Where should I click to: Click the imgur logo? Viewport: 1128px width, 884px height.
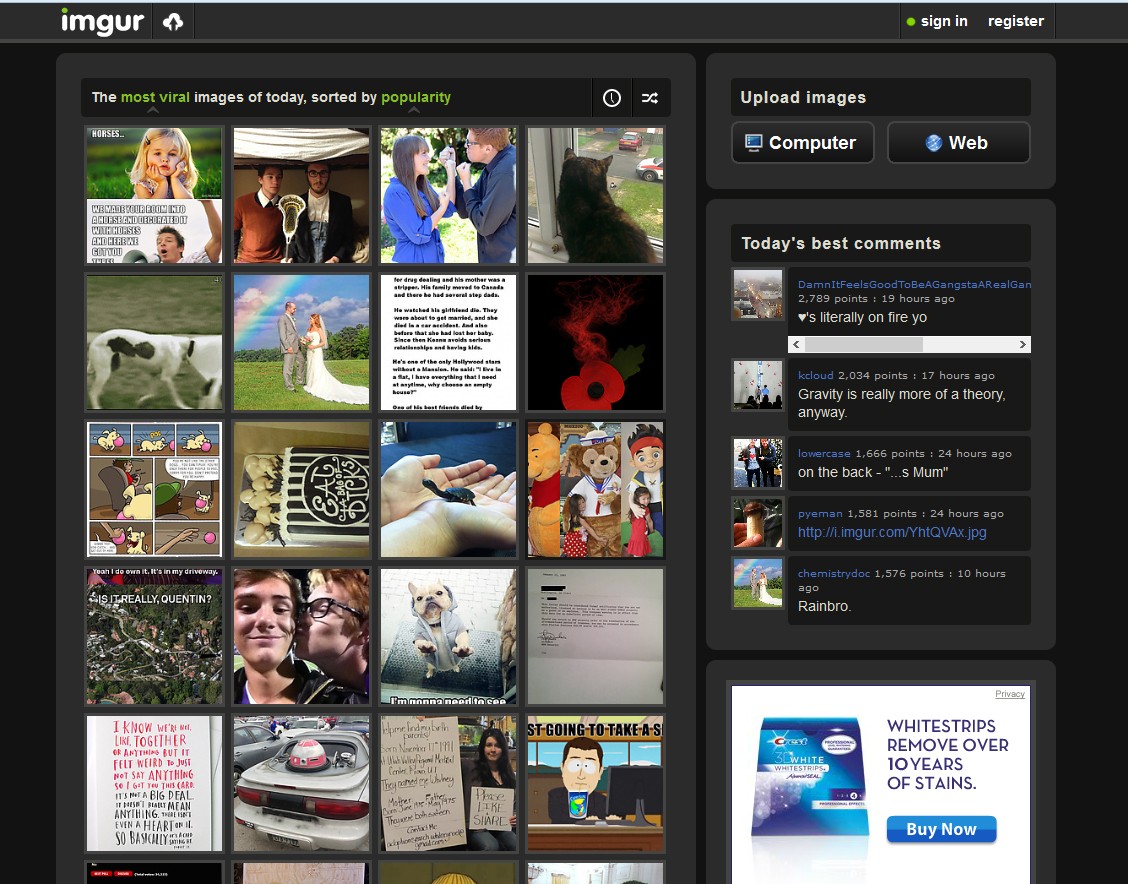pos(104,21)
